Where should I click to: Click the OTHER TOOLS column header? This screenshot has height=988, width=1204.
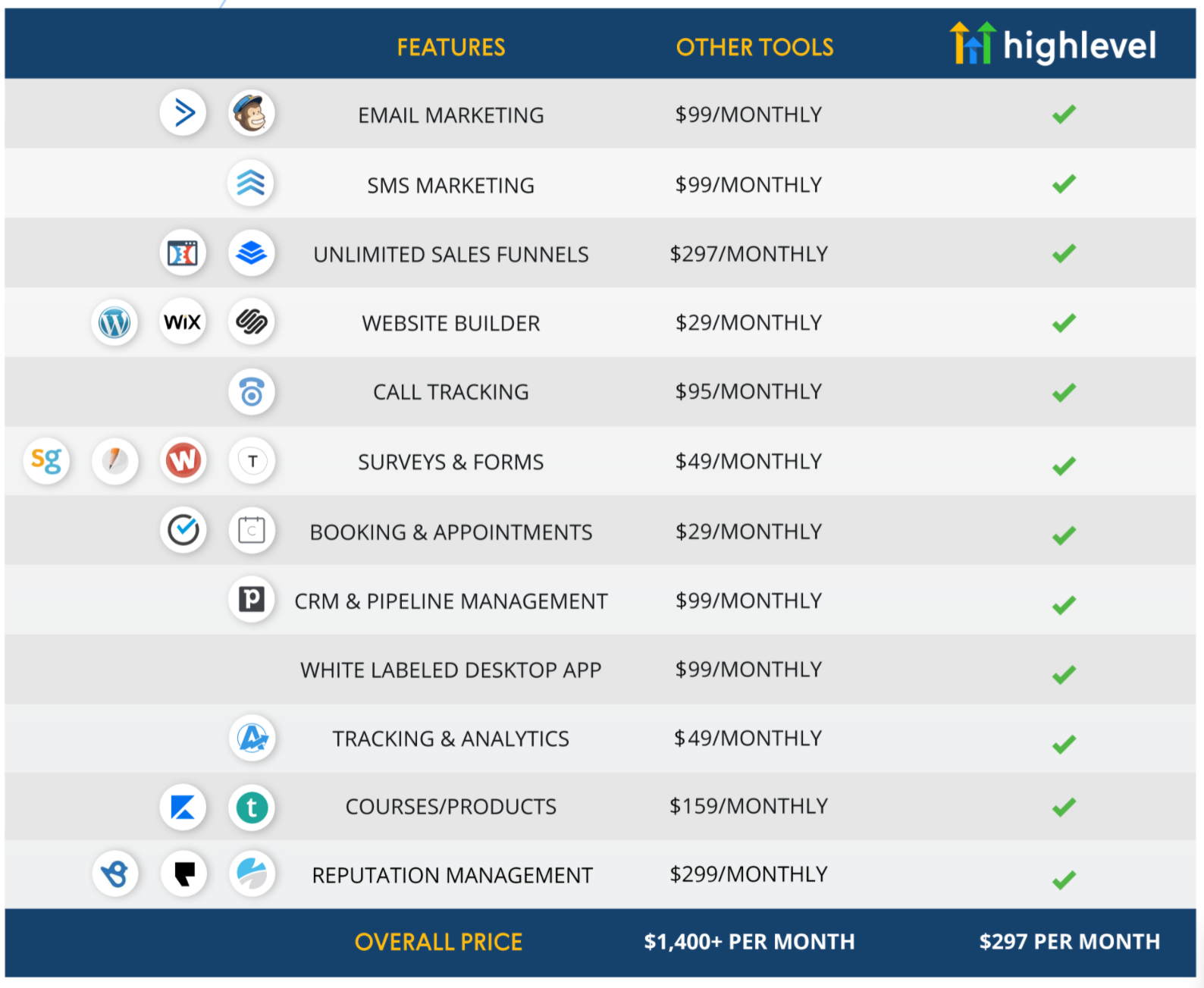pos(754,47)
